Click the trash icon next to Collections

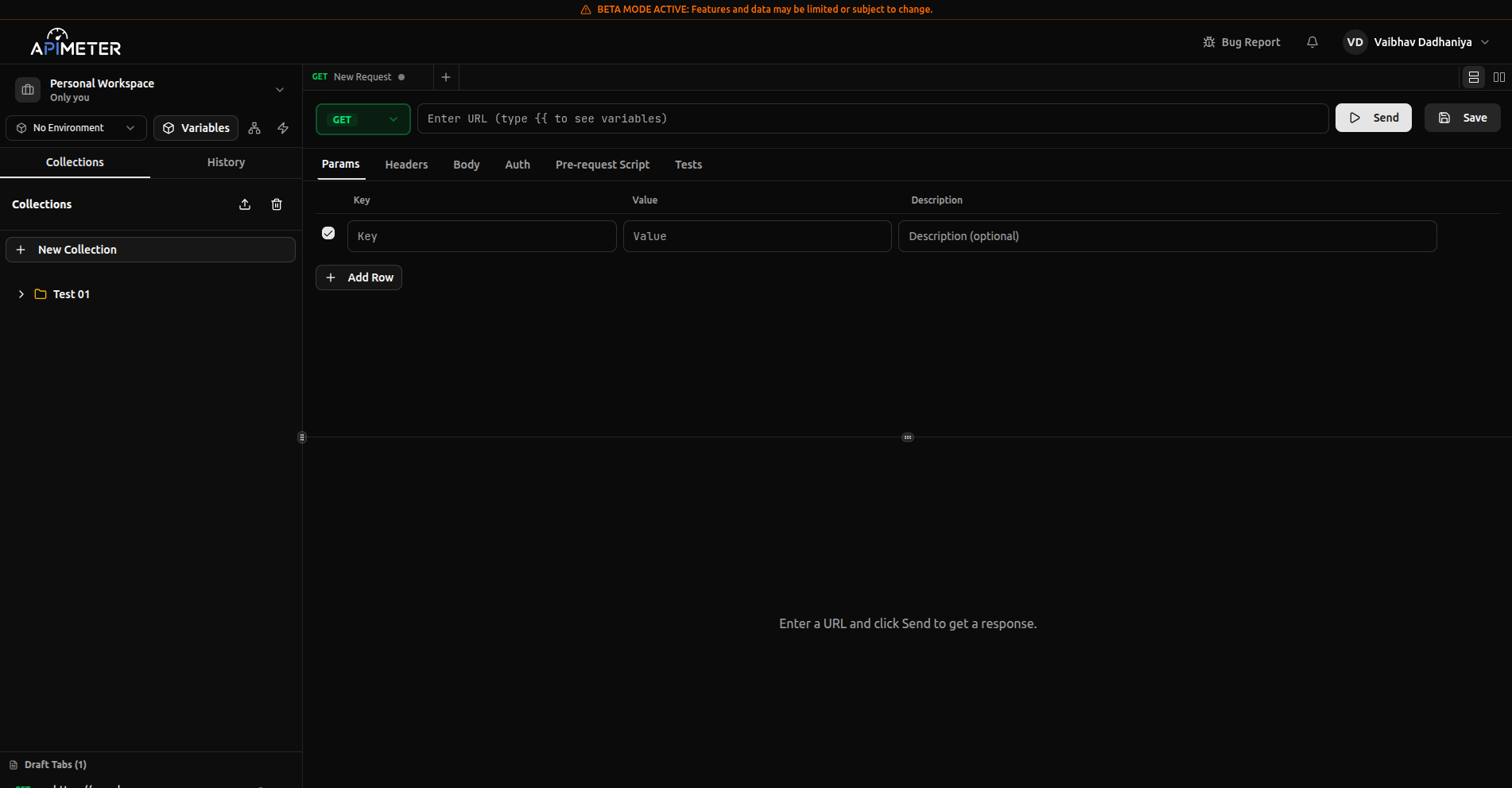click(x=276, y=204)
